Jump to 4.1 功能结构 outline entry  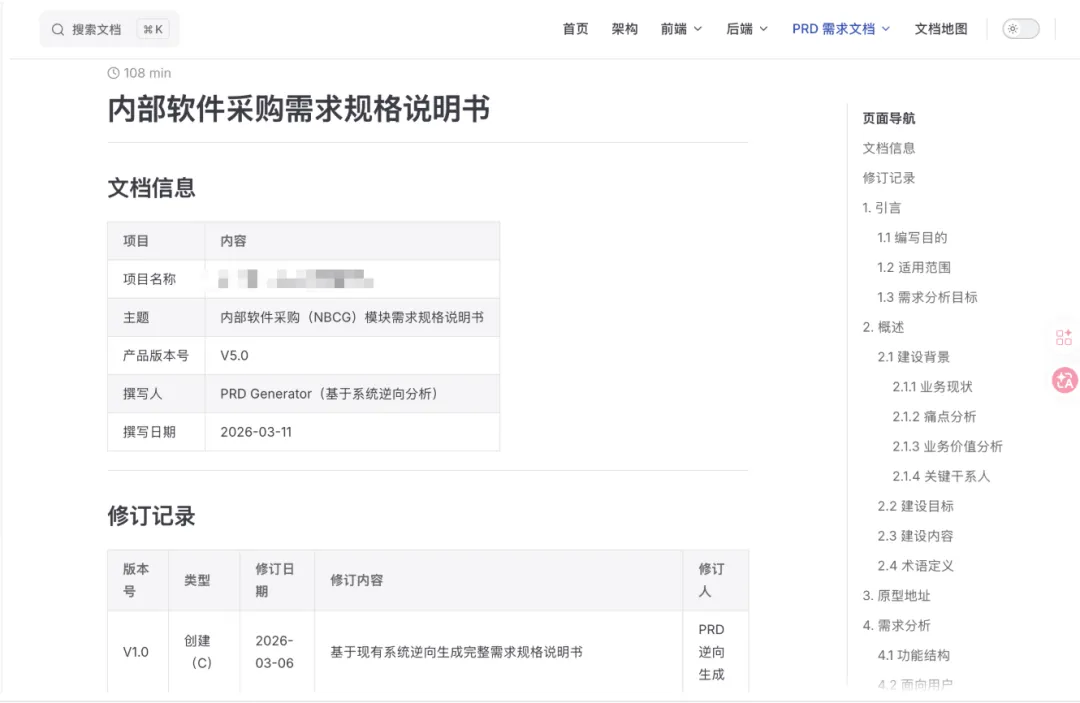click(913, 656)
